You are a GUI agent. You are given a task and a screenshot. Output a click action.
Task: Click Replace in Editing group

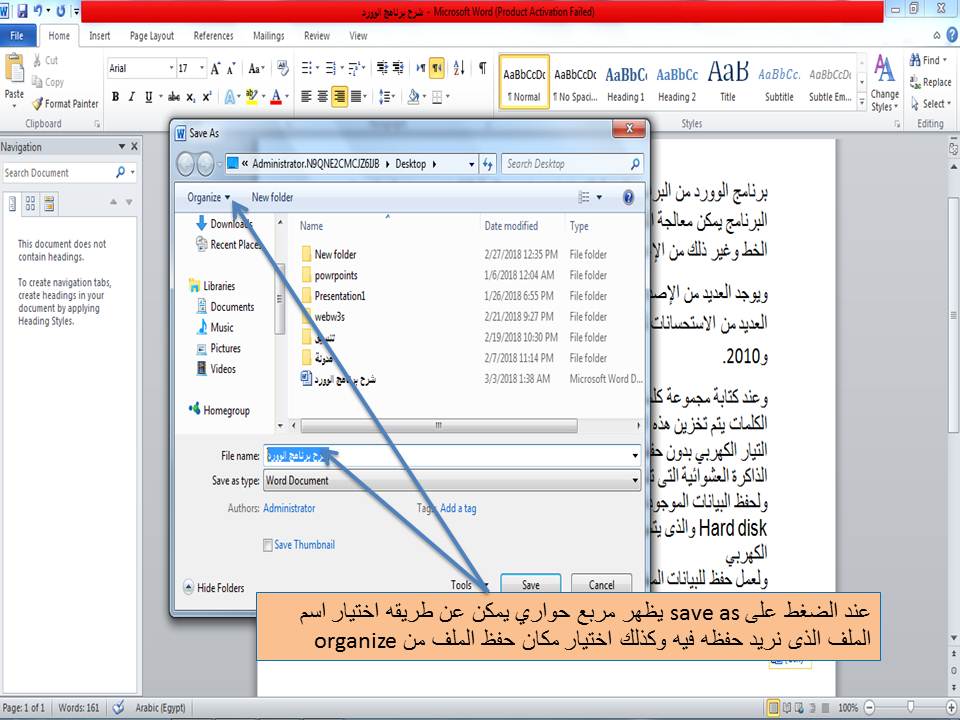(x=930, y=82)
